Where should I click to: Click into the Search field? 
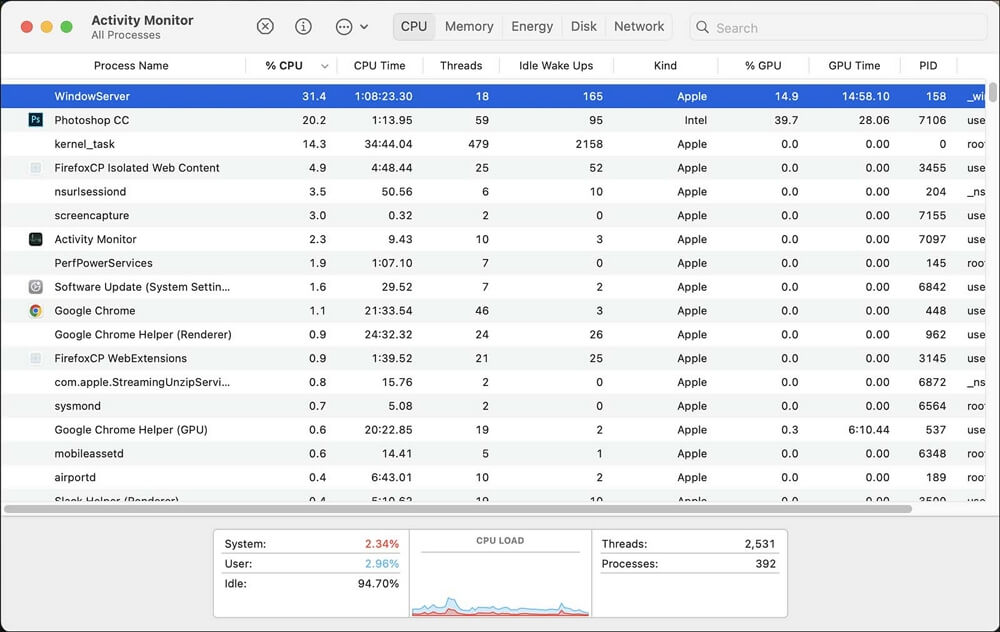pyautogui.click(x=838, y=27)
